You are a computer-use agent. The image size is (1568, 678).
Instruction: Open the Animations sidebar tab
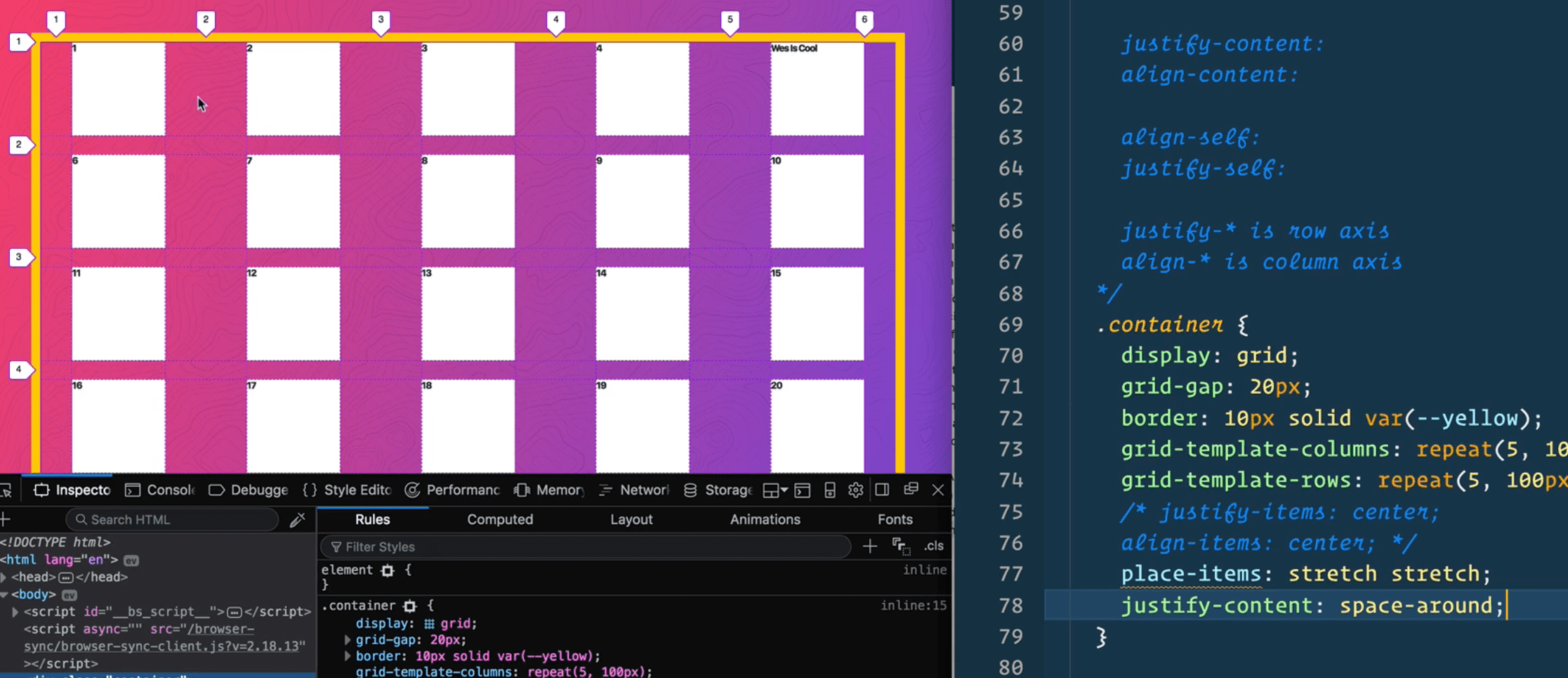(765, 519)
